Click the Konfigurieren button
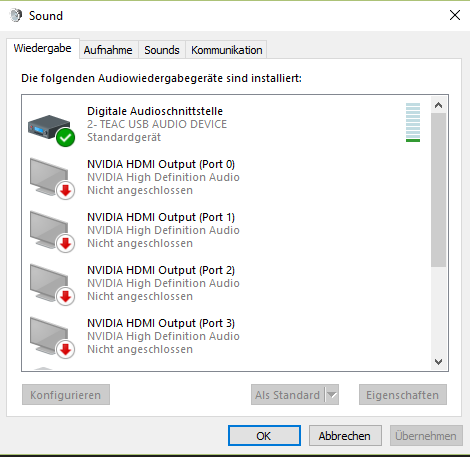 click(x=66, y=395)
